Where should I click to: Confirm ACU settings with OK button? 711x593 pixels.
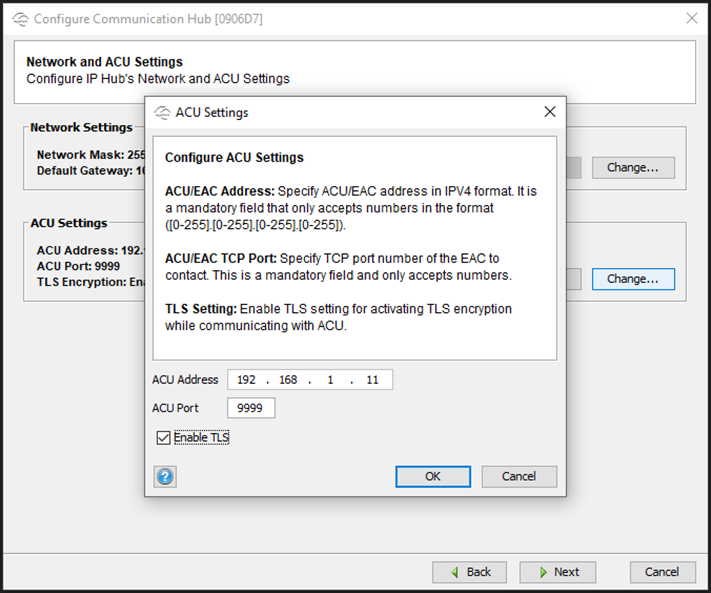[433, 476]
